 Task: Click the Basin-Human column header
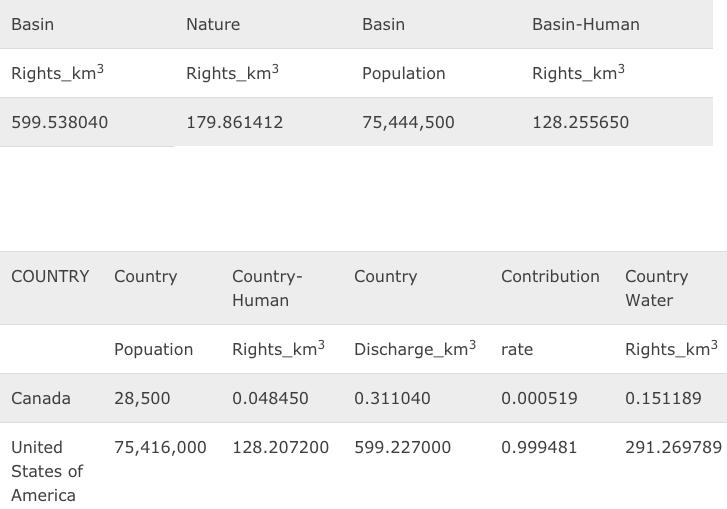(585, 24)
